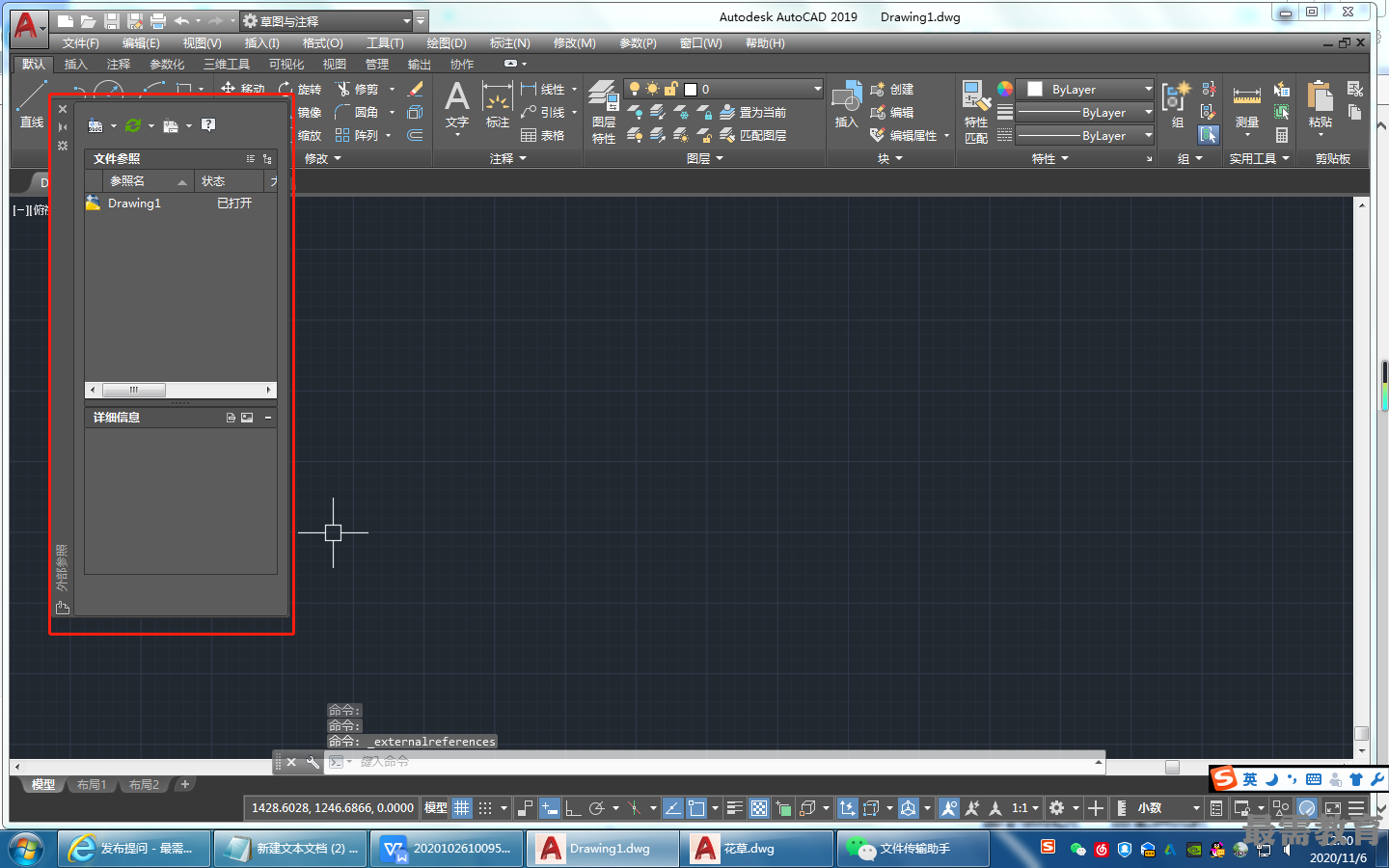Toggle 2D object snap in status bar

tap(696, 808)
